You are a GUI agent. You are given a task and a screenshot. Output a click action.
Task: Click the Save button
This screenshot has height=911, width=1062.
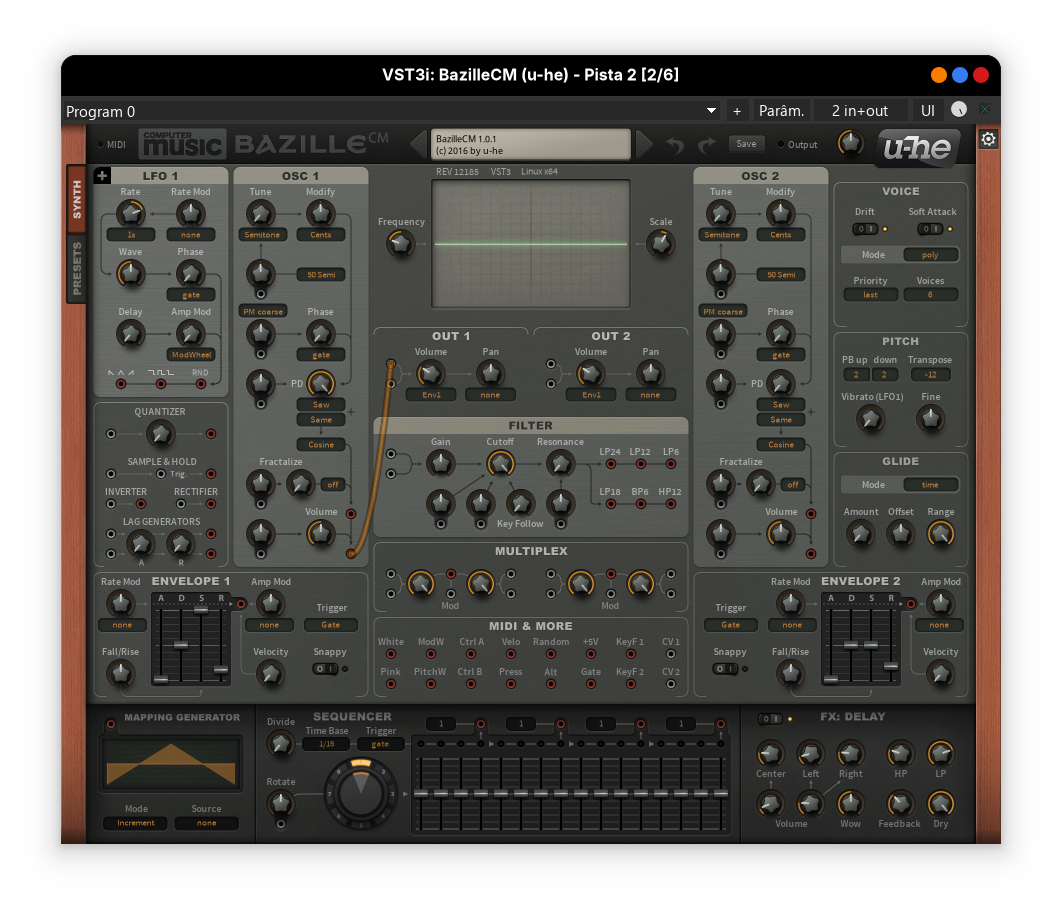coord(746,144)
